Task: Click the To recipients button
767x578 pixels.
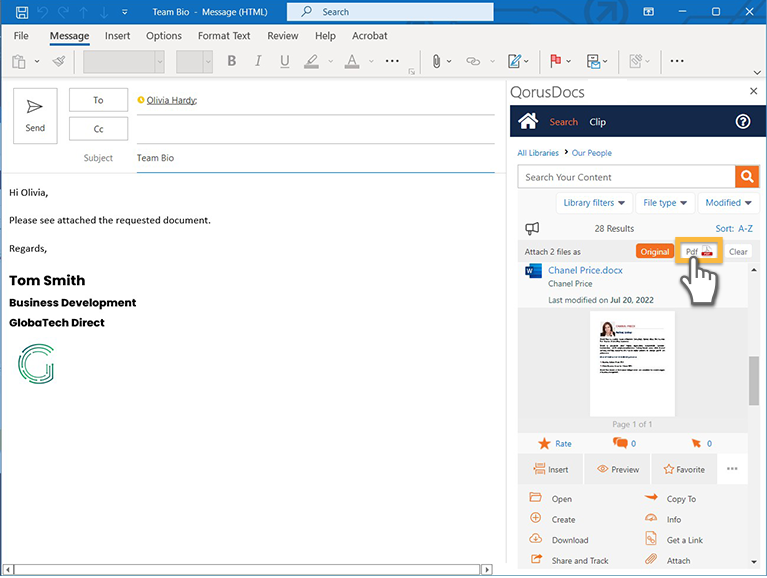Action: click(98, 100)
